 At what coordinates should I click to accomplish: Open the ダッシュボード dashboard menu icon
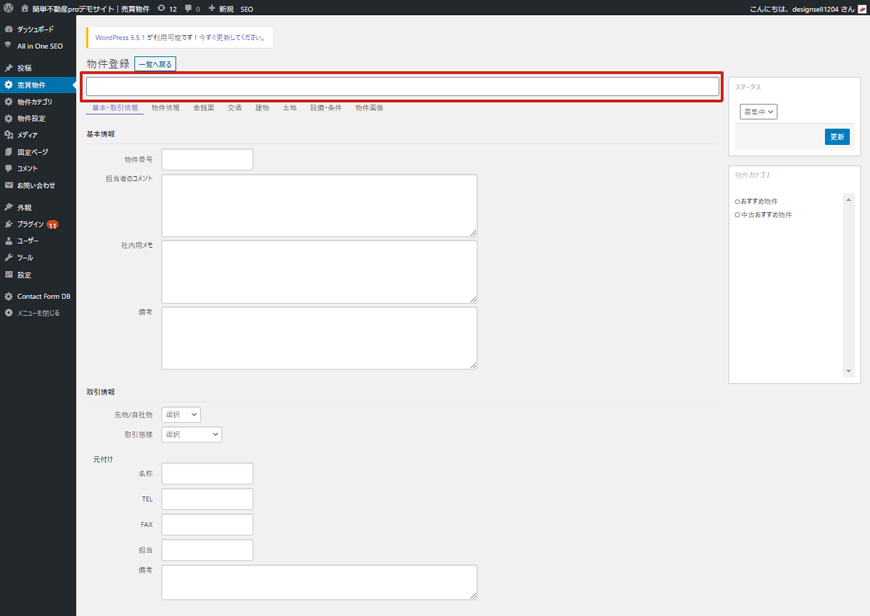pyautogui.click(x=9, y=29)
